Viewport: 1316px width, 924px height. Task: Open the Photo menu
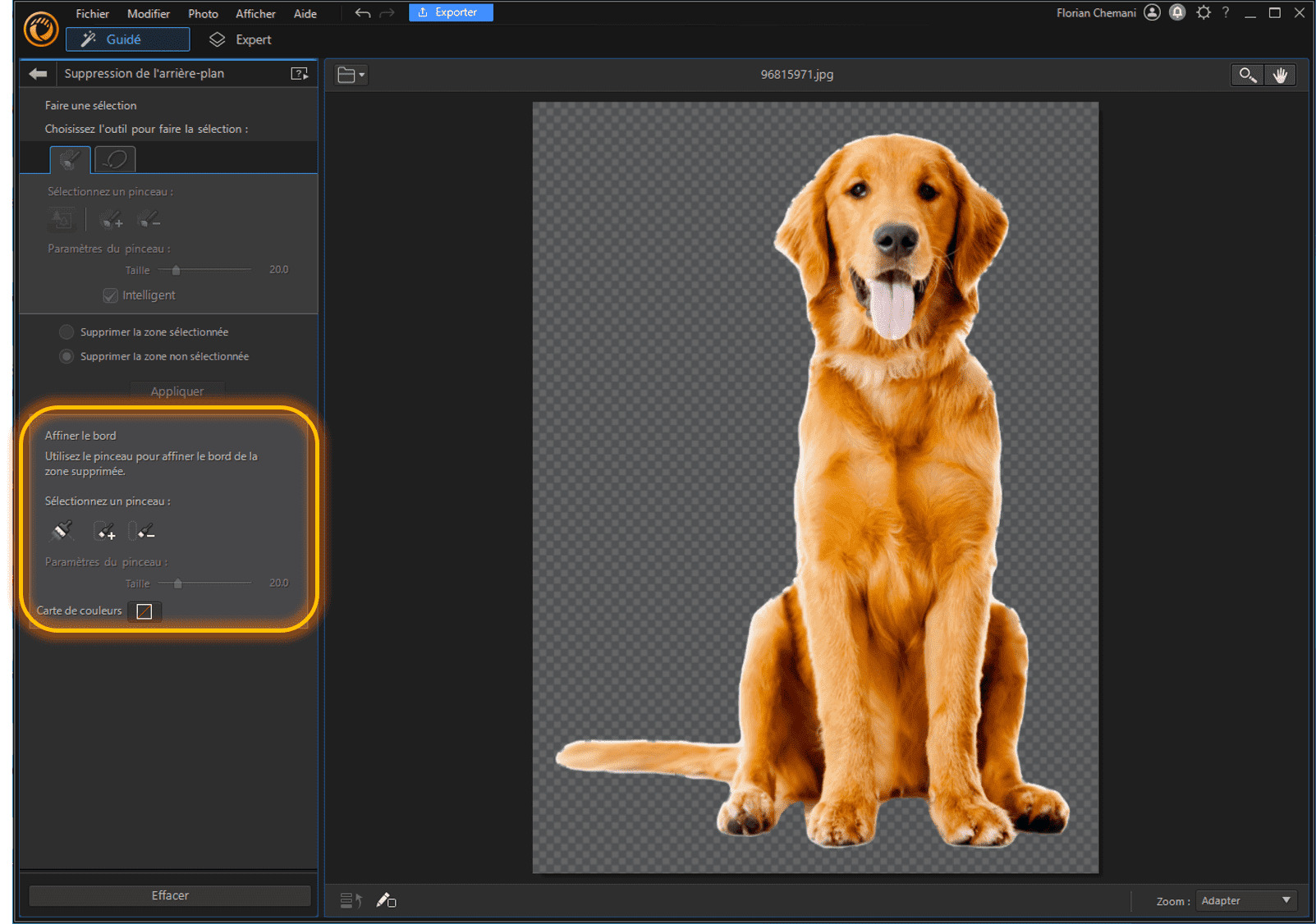tap(203, 14)
